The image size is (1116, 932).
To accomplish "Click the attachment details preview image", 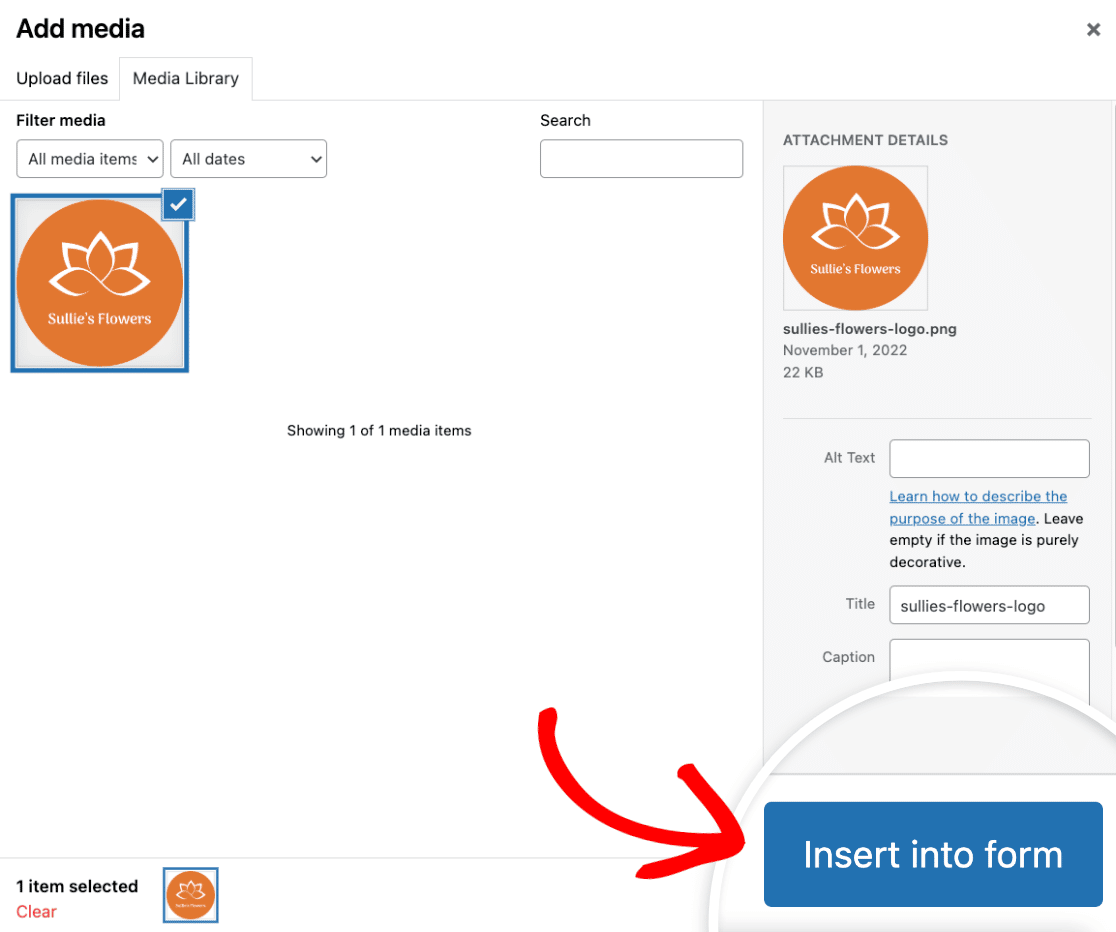I will pyautogui.click(x=855, y=238).
